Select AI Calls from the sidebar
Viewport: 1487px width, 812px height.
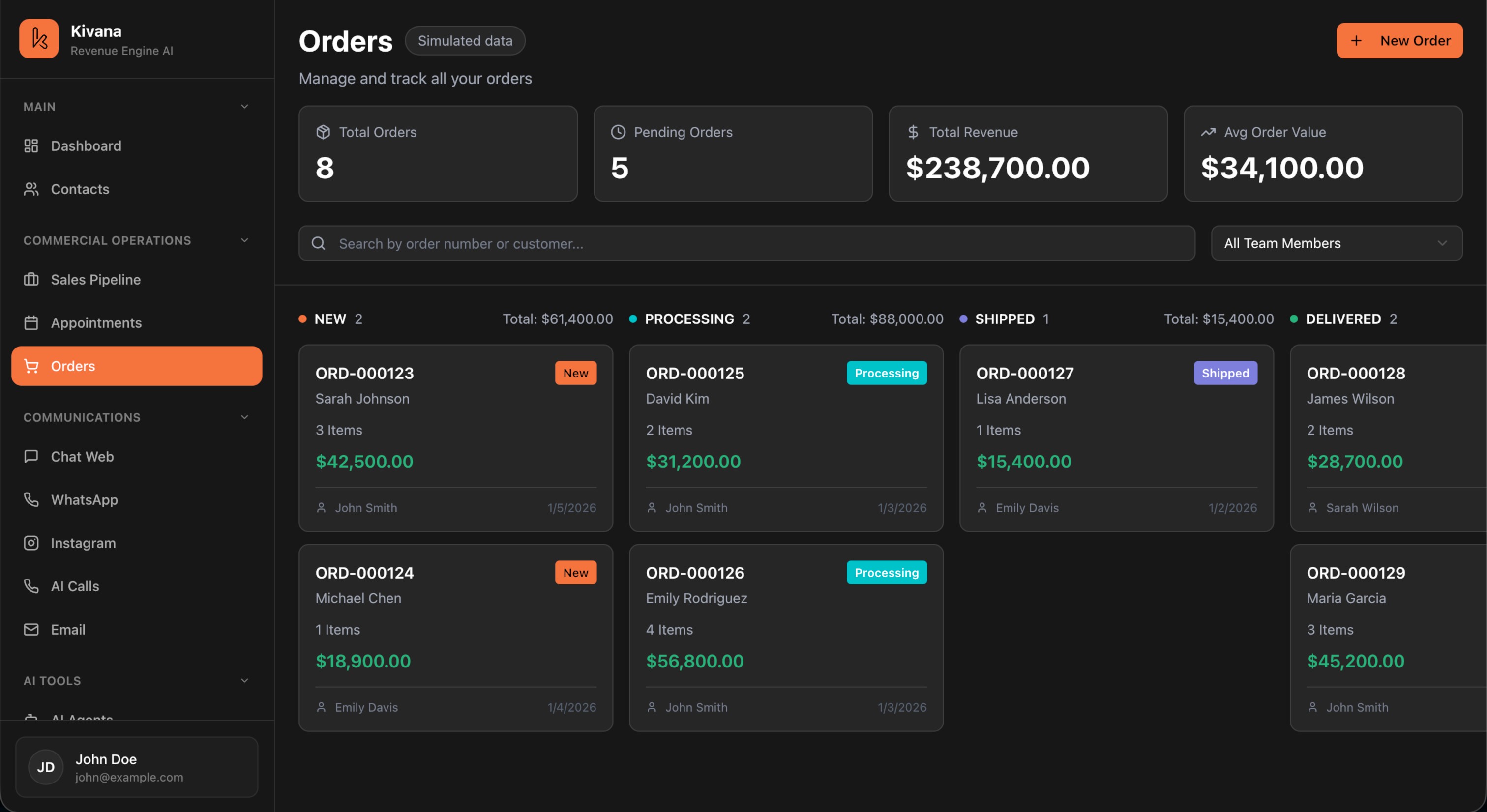75,586
